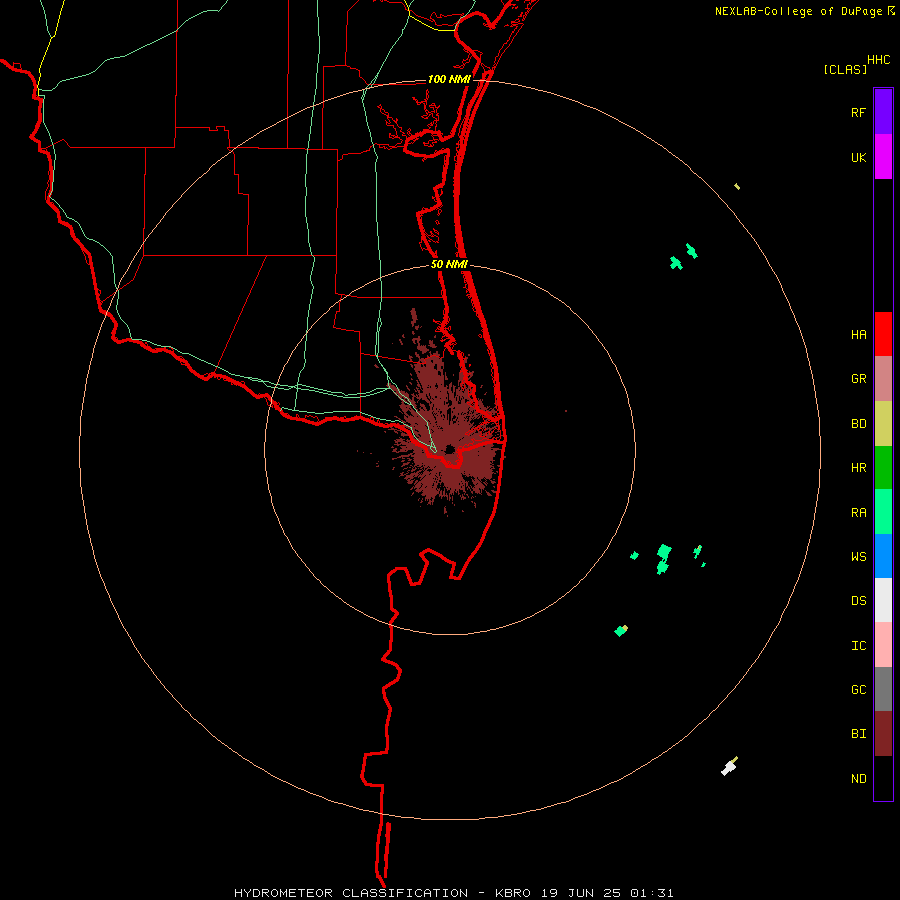Click the BI brown legend swatch
900x900 pixels.
(x=883, y=734)
